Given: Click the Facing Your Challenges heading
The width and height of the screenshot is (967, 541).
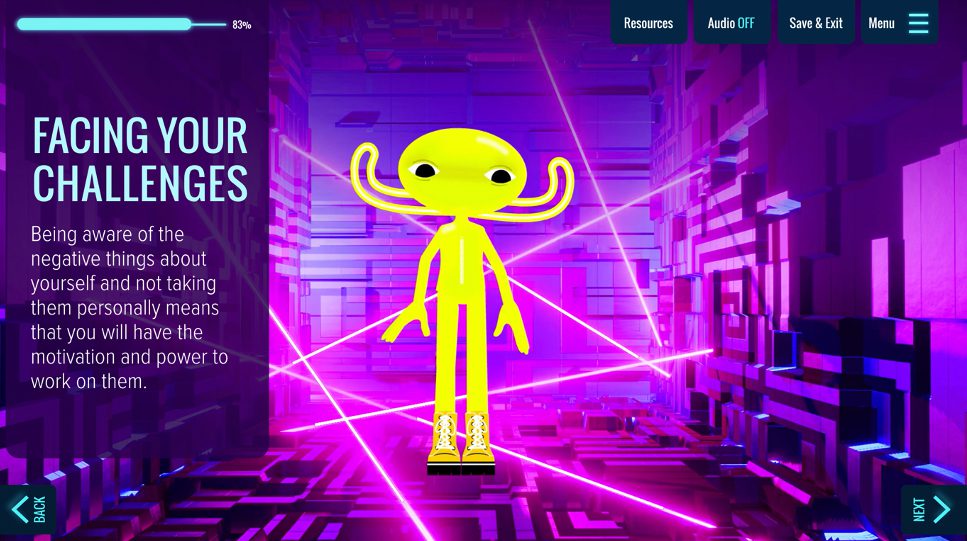Looking at the screenshot, I should [140, 159].
